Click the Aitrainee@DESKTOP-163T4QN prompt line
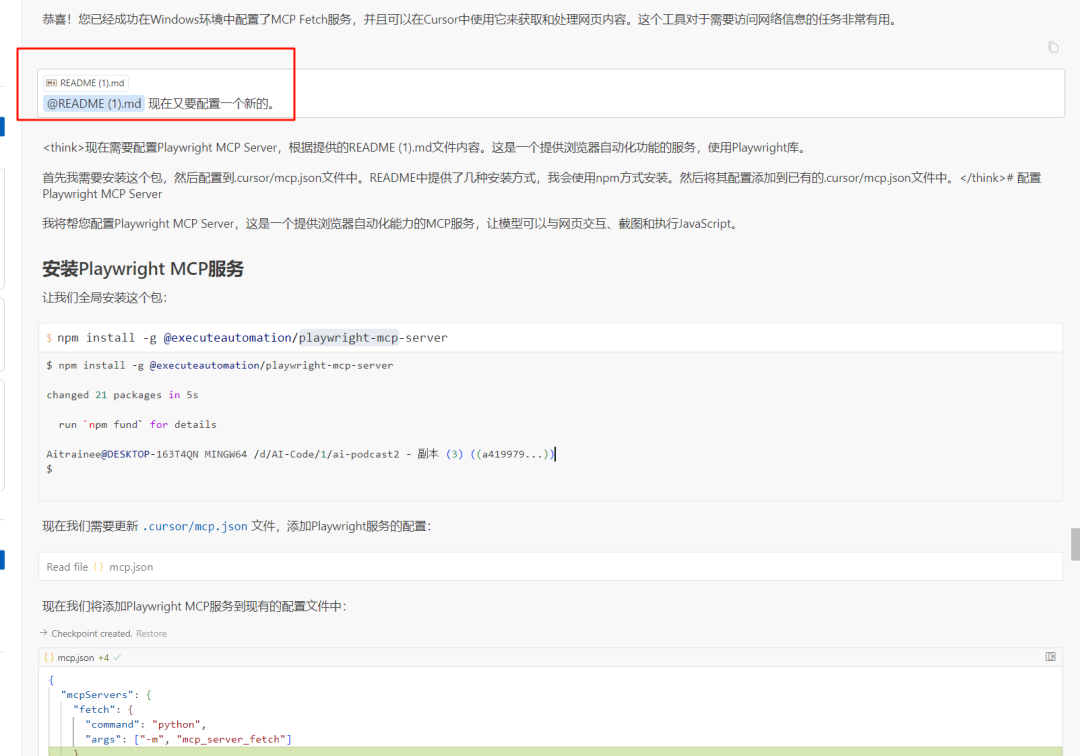 coord(300,454)
